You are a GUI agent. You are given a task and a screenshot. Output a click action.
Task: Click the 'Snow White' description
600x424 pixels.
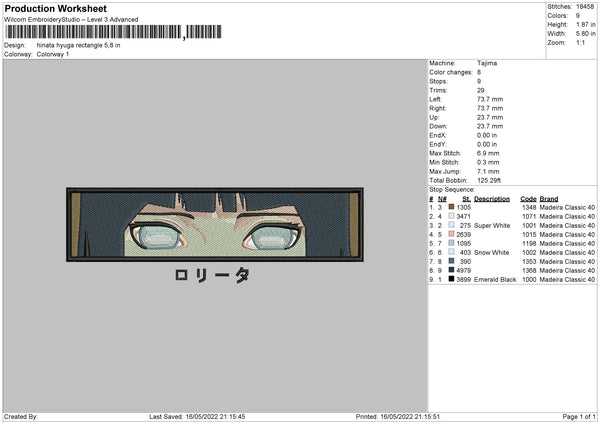[x=491, y=253]
